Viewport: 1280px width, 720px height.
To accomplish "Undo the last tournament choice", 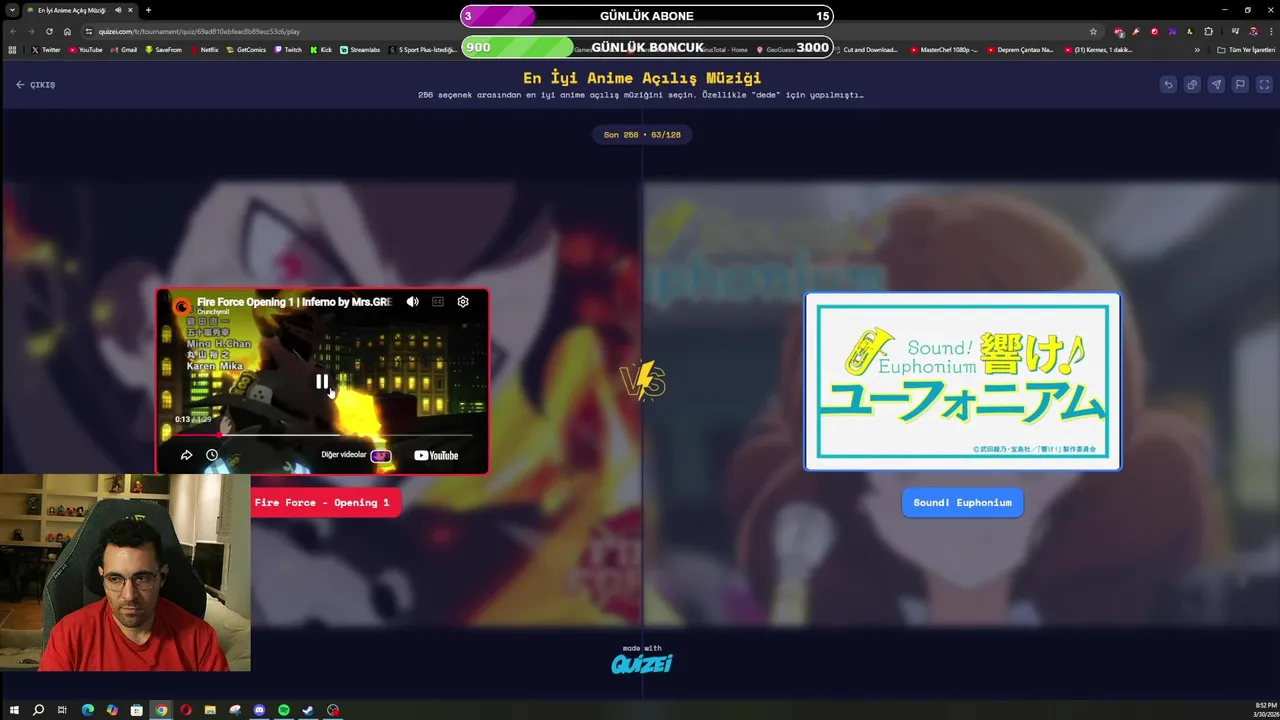I will pos(1168,85).
